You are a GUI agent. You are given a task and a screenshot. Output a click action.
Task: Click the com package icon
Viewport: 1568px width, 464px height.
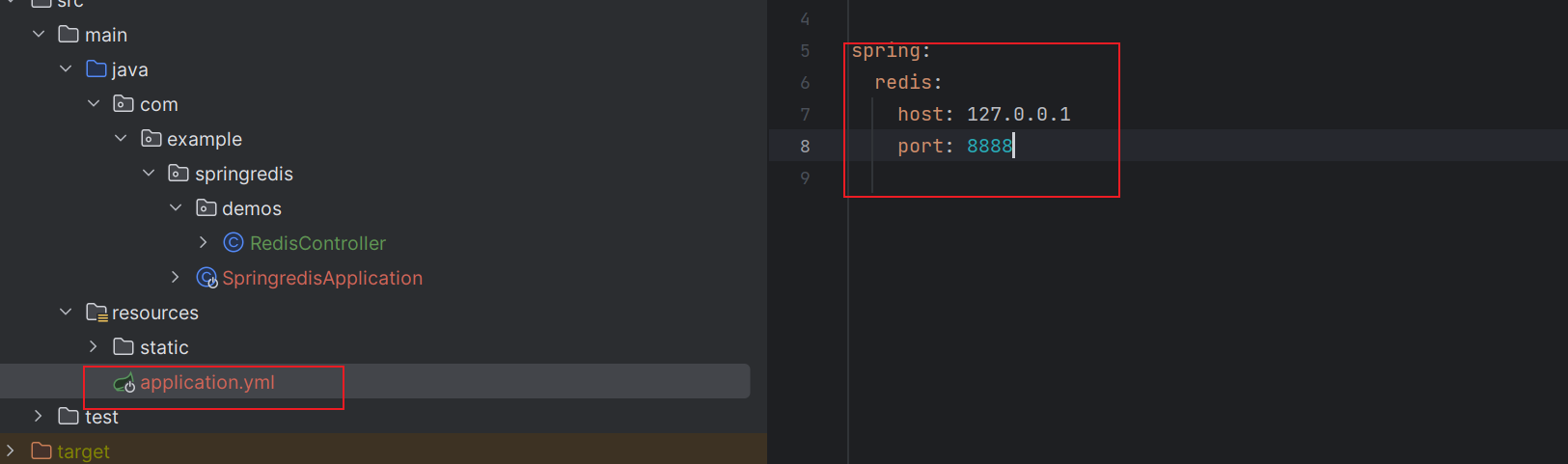[124, 103]
